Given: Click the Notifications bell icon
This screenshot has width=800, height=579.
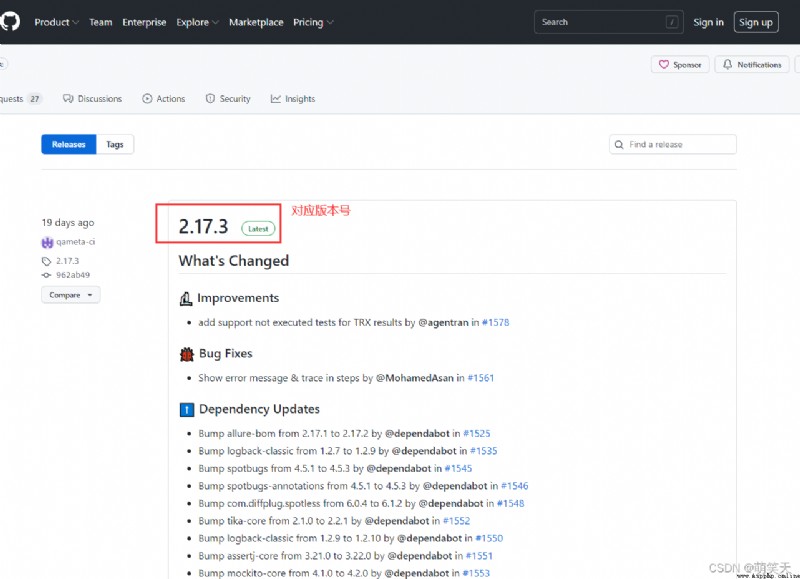Looking at the screenshot, I should click(728, 64).
